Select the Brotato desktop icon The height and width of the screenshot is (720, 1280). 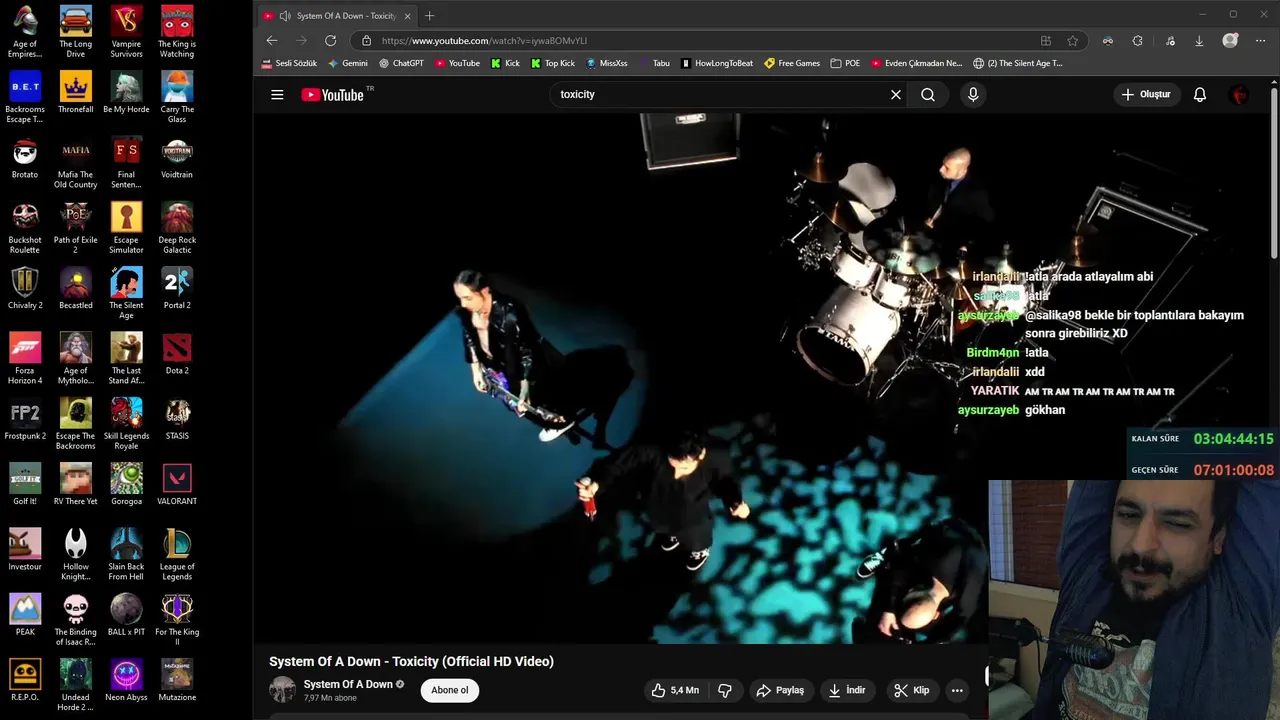(25, 158)
